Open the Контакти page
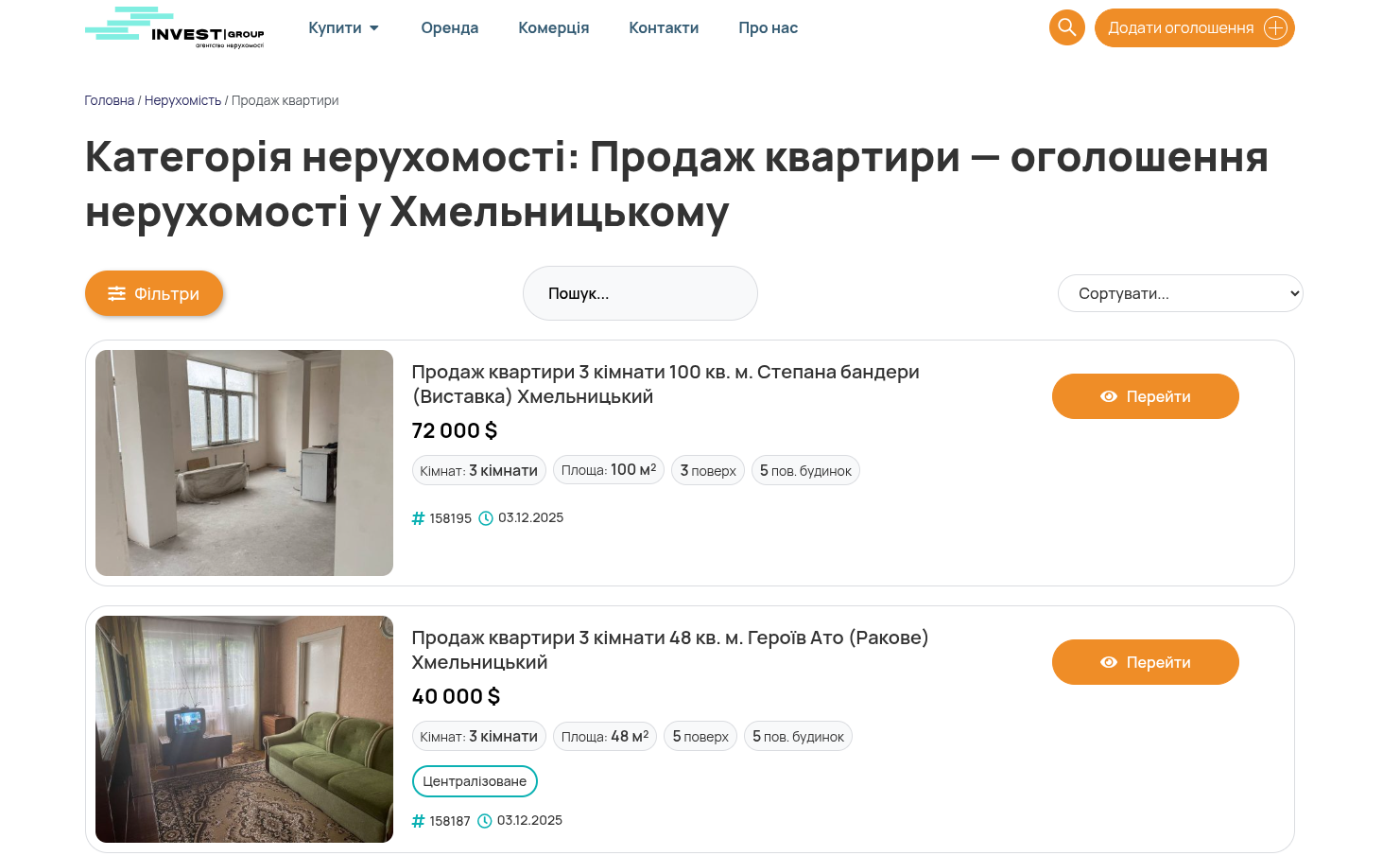This screenshot has height=856, width=1400. coord(664,27)
